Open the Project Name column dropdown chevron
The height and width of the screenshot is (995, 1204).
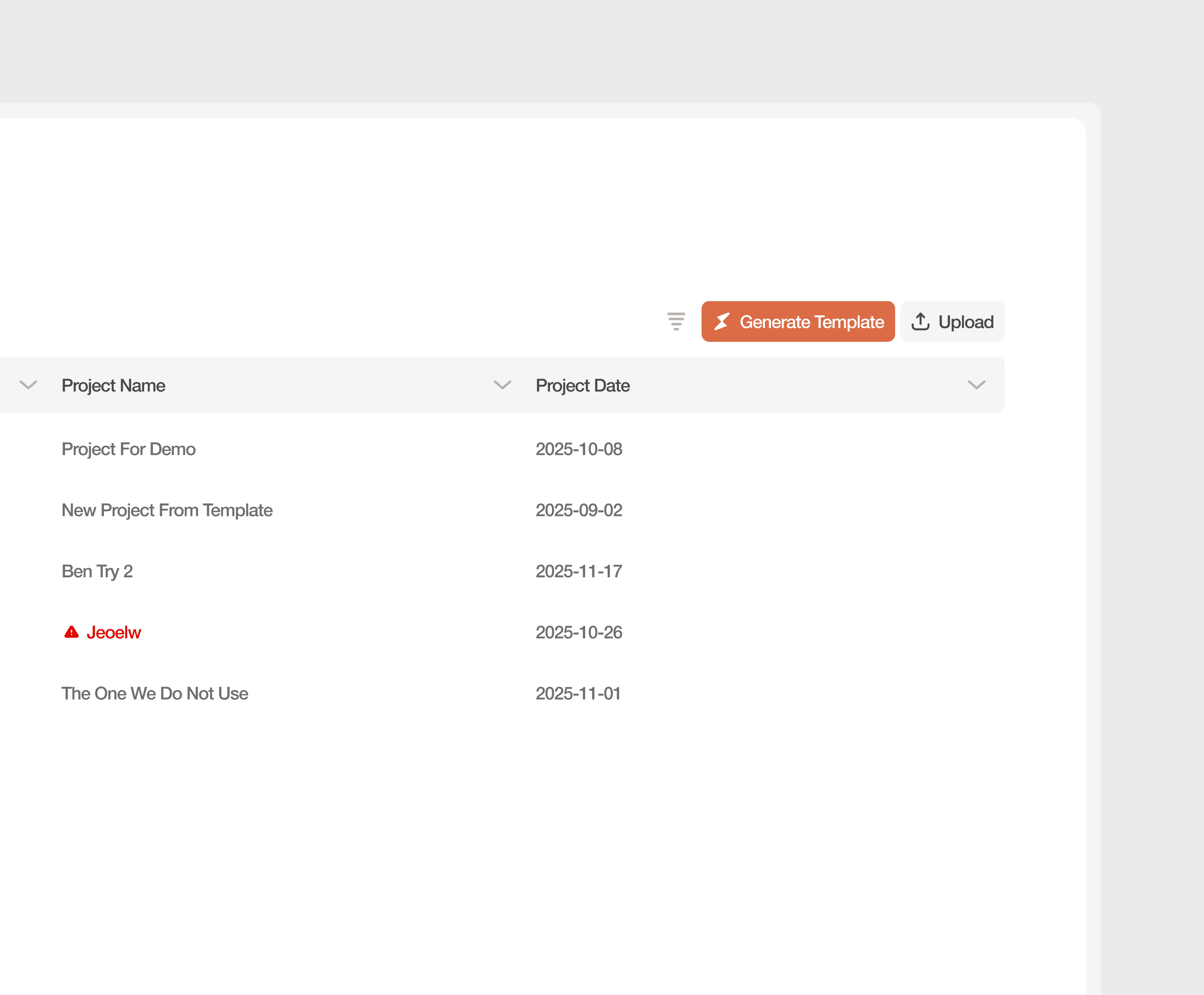pos(502,385)
